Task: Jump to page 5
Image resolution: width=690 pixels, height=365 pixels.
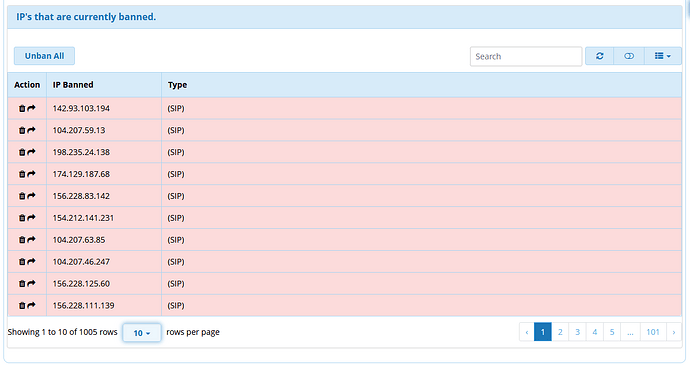Action: pos(612,332)
